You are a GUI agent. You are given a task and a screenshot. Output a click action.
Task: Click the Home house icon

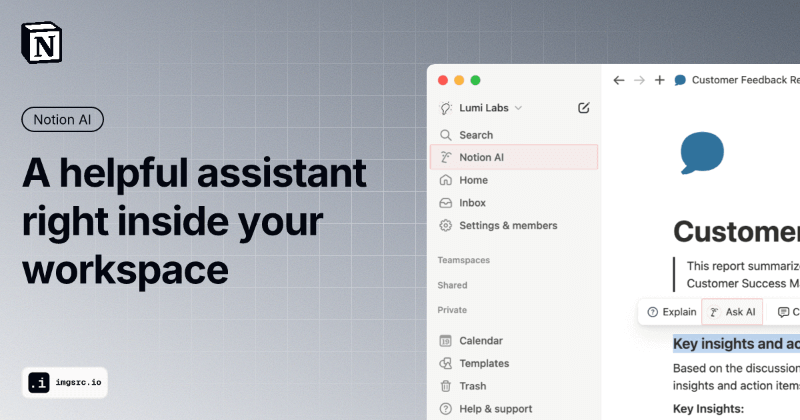coord(445,180)
